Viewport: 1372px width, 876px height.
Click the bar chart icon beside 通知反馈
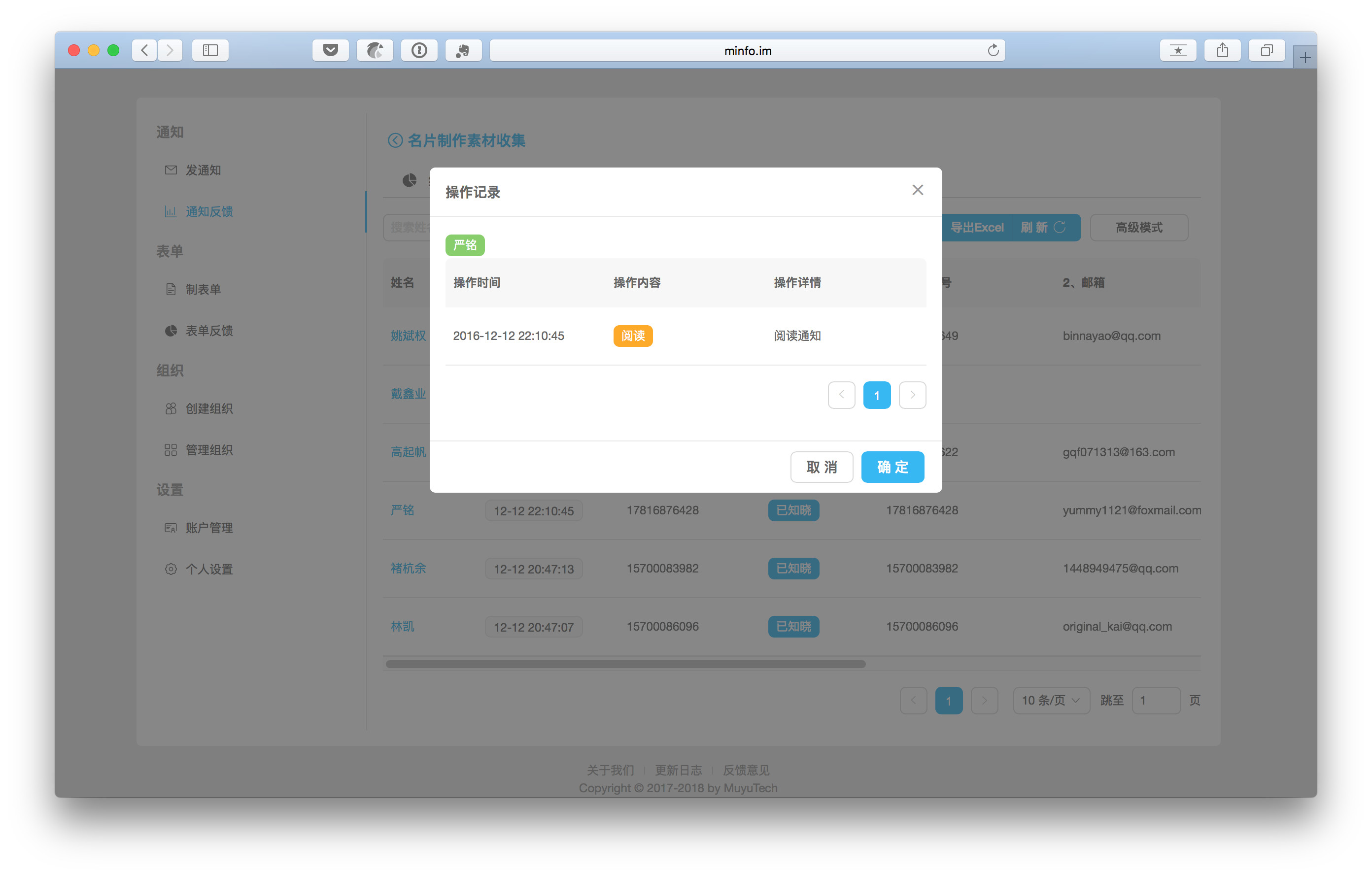[x=171, y=211]
